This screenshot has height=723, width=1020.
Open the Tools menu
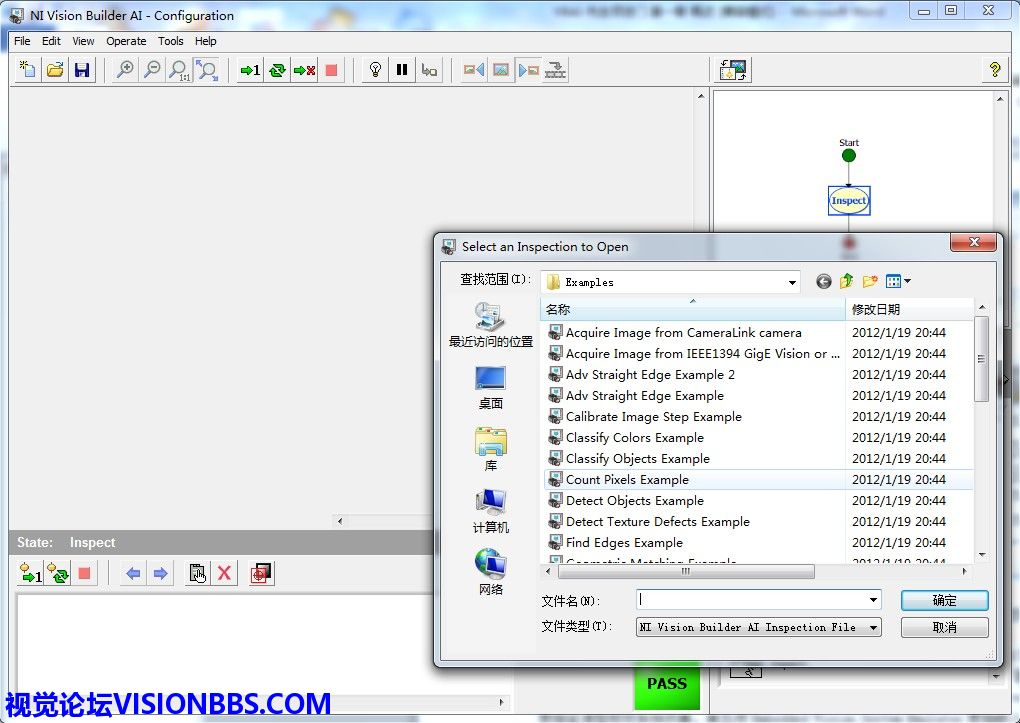[171, 41]
